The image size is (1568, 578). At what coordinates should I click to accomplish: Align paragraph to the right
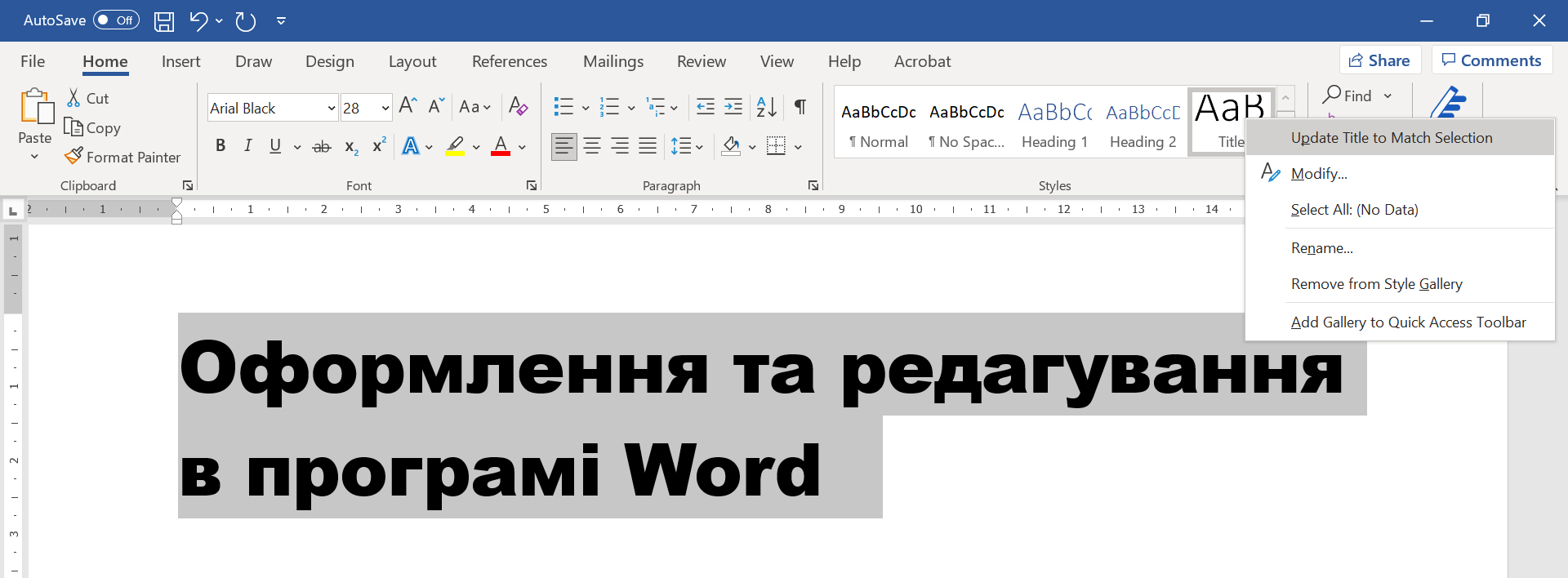pos(620,146)
